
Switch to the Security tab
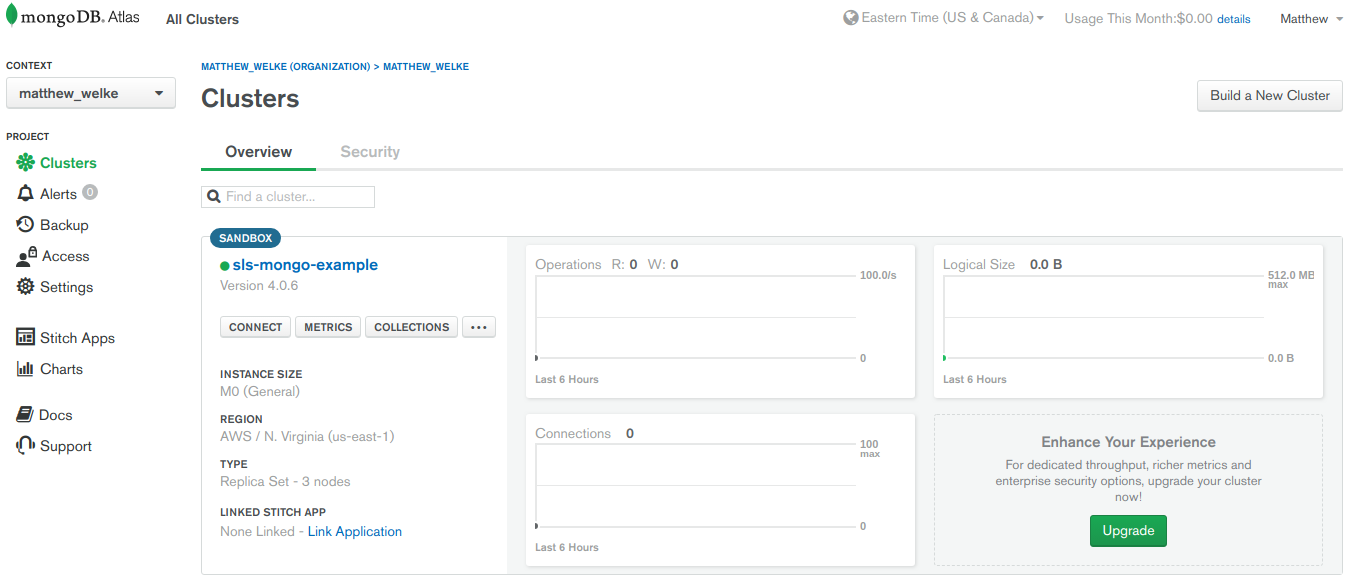(x=369, y=151)
